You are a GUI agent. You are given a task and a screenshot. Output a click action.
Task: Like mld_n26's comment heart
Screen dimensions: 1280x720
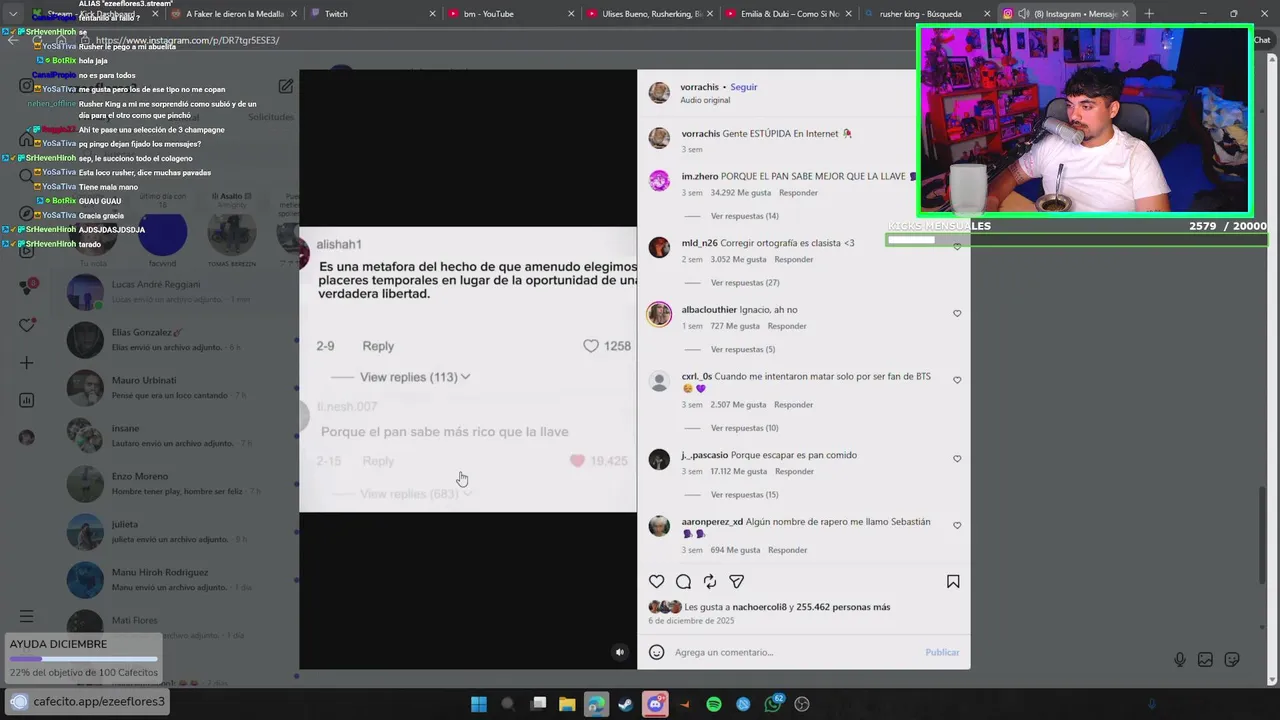pos(957,246)
